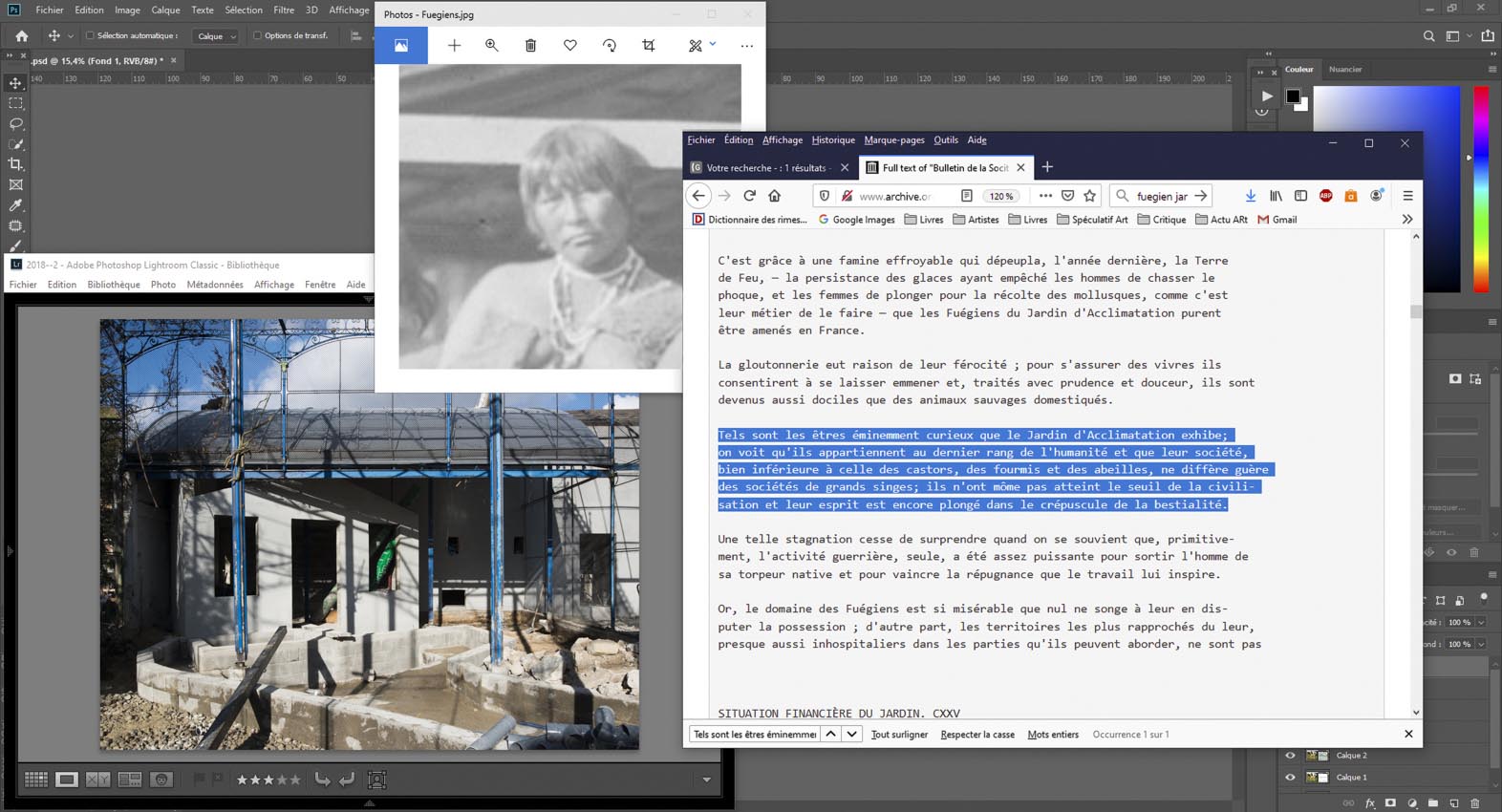This screenshot has height=812, width=1502.
Task: Toggle Tout surligner in Firefox find bar
Action: tap(899, 735)
